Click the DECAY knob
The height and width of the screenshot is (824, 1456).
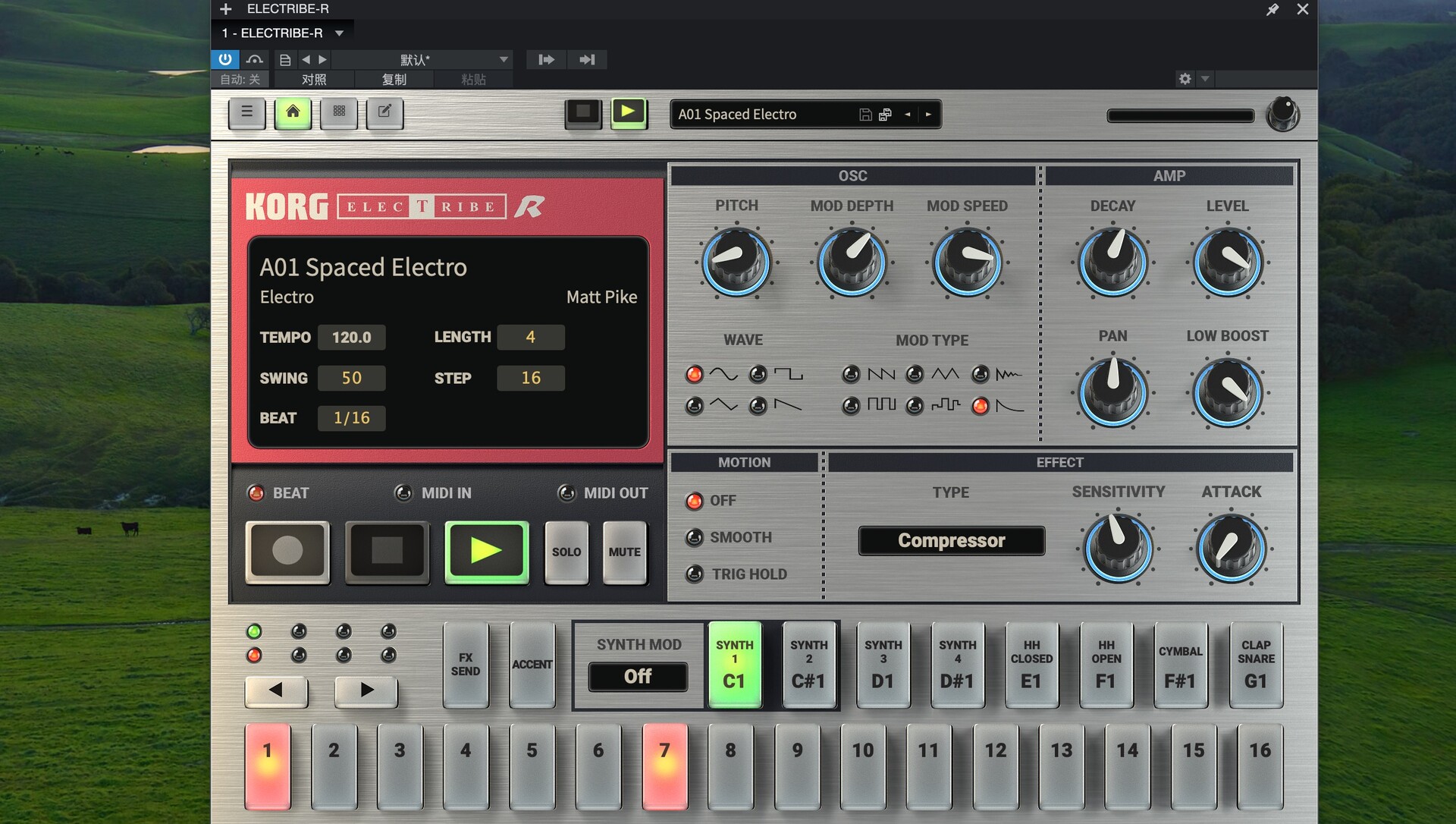(1112, 263)
